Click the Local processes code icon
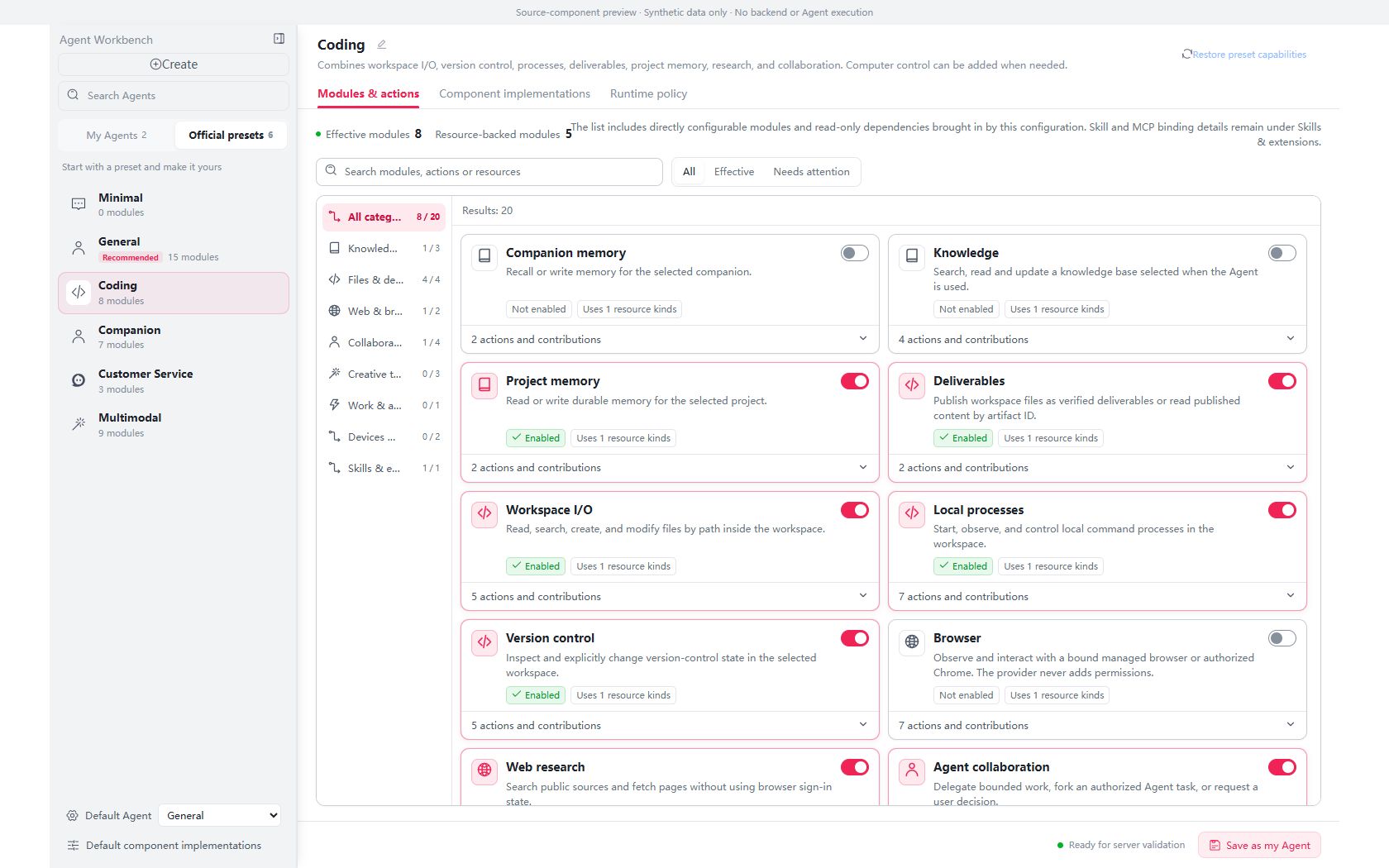The height and width of the screenshot is (868, 1389). coord(912,513)
